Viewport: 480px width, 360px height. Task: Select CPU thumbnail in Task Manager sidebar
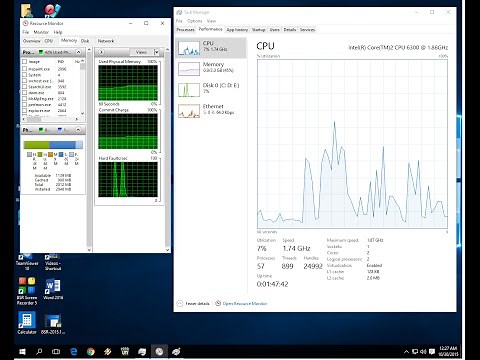tap(189, 48)
